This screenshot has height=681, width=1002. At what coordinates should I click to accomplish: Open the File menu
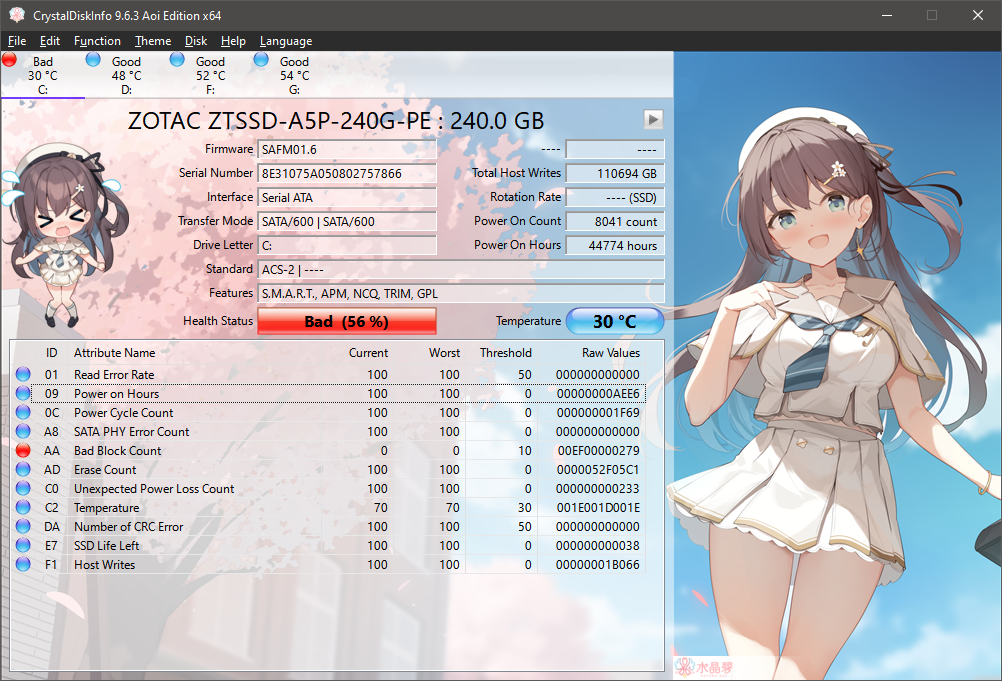pos(17,41)
